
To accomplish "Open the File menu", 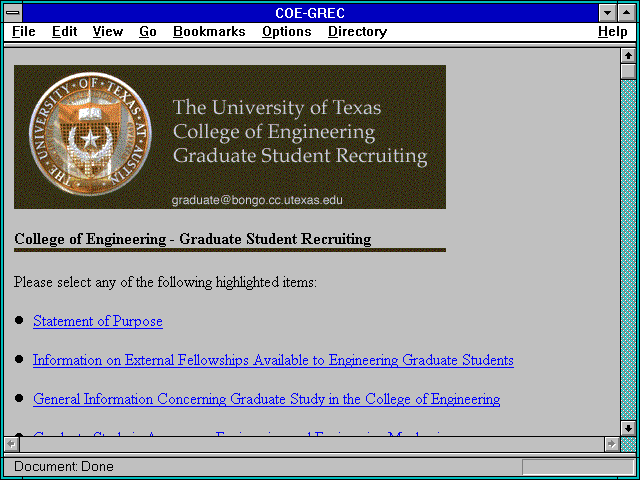I will (x=24, y=32).
